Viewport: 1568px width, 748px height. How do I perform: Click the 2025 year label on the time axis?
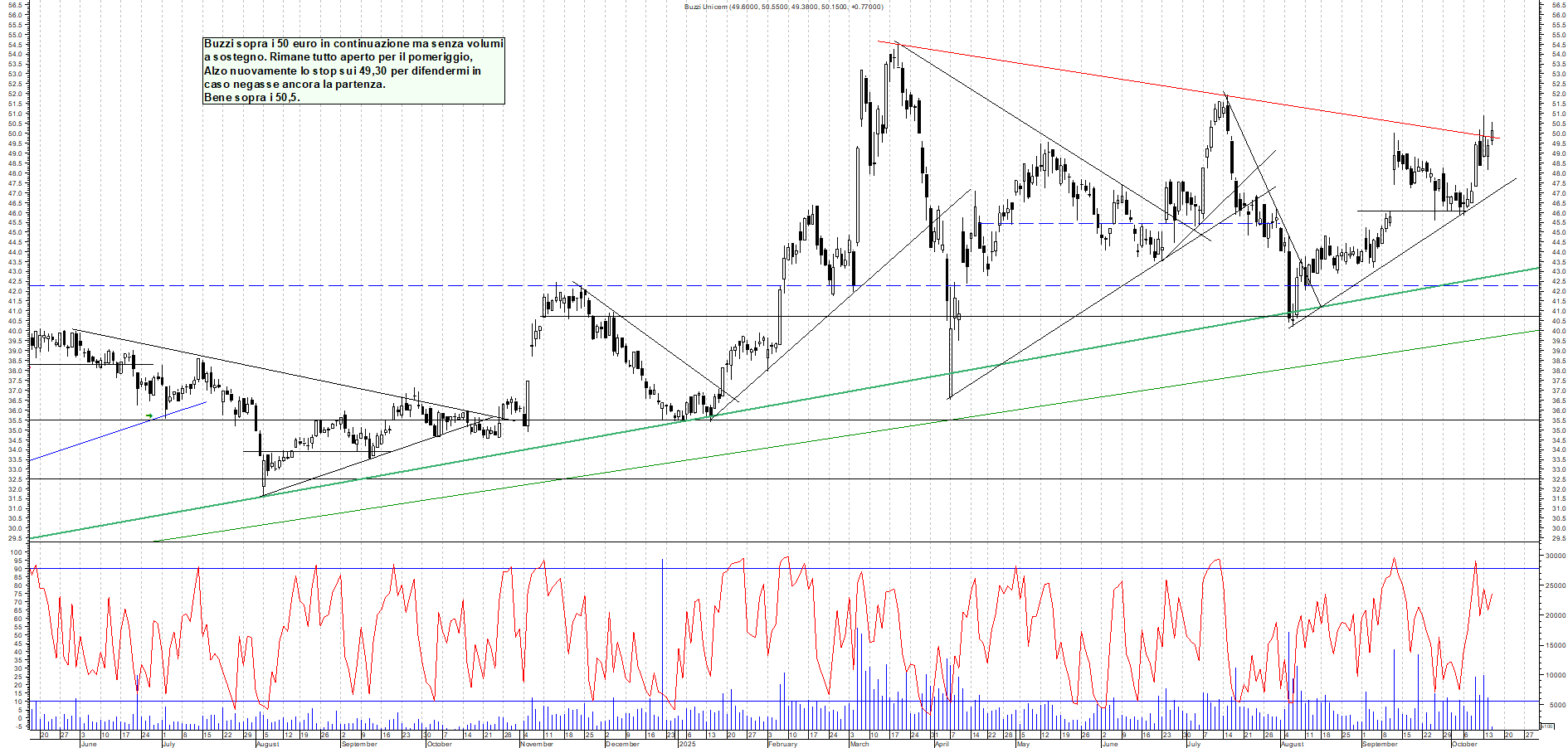(x=687, y=744)
